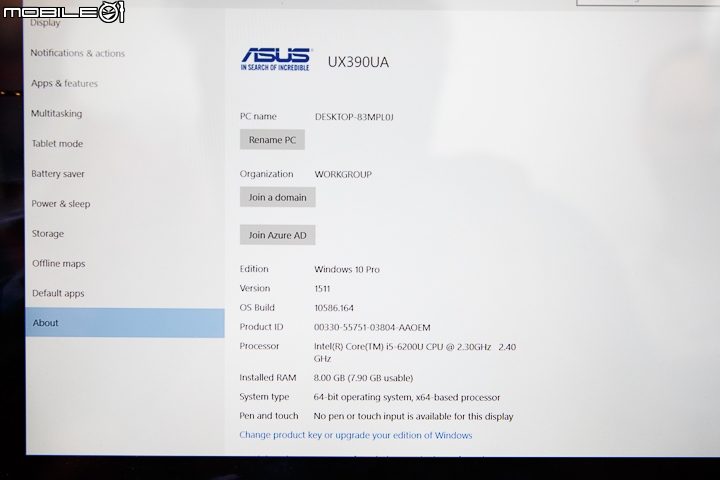Click the Join a domain button

(277, 197)
